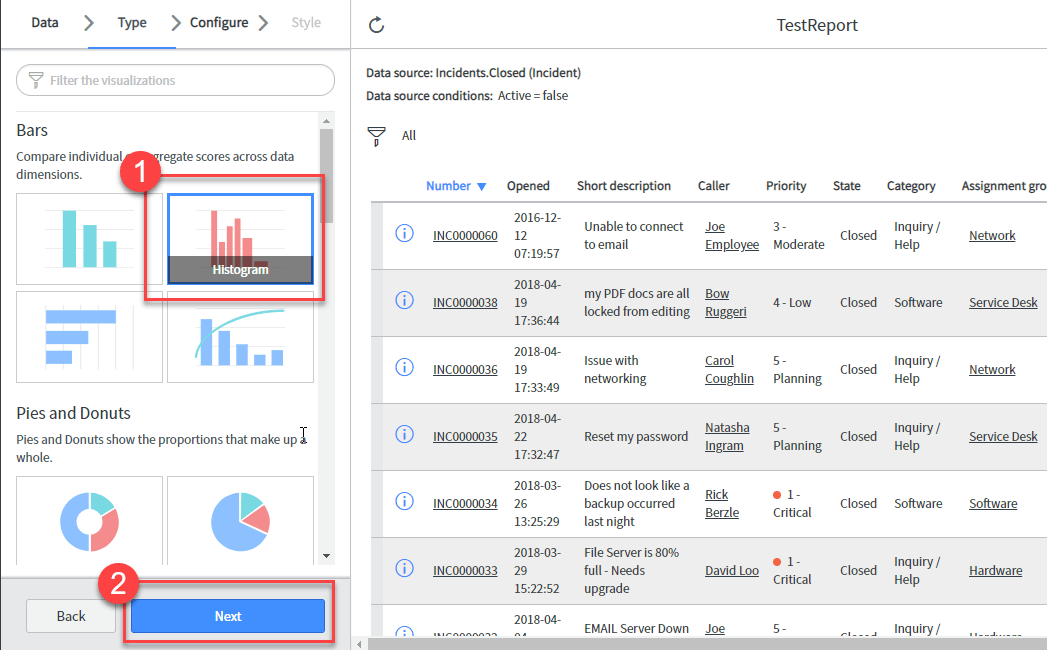Sort by the State column
Image resolution: width=1047 pixels, height=650 pixels.
(x=847, y=186)
